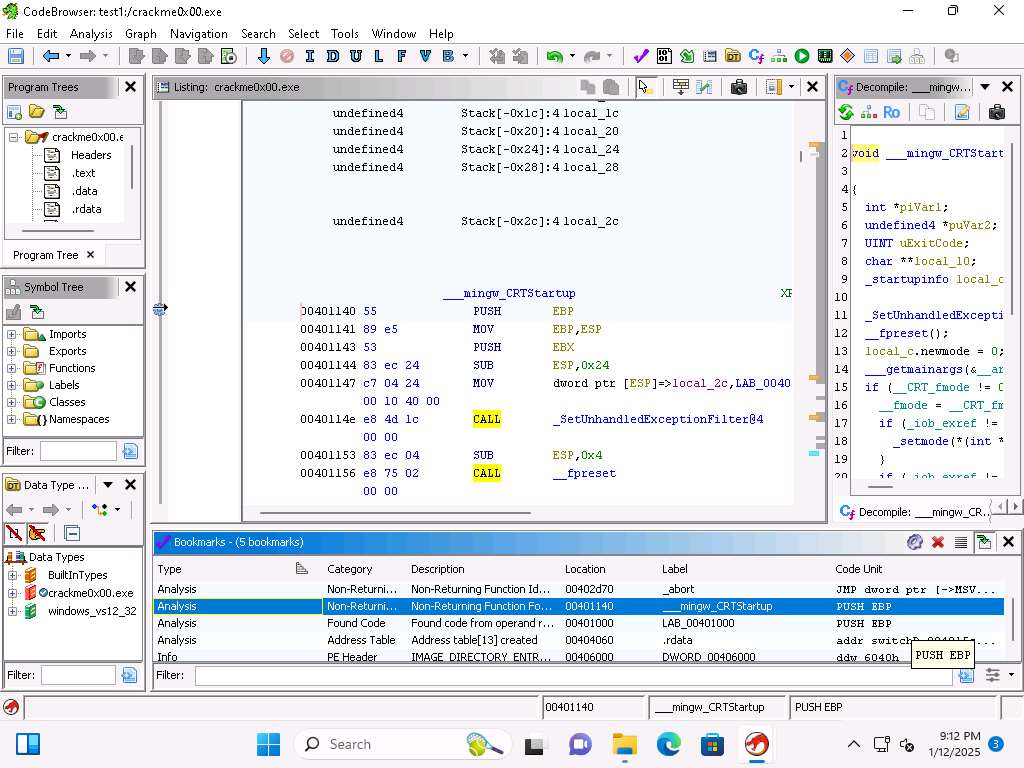Click the Listing snapshot camera icon
Image resolution: width=1024 pixels, height=768 pixels.
click(739, 87)
